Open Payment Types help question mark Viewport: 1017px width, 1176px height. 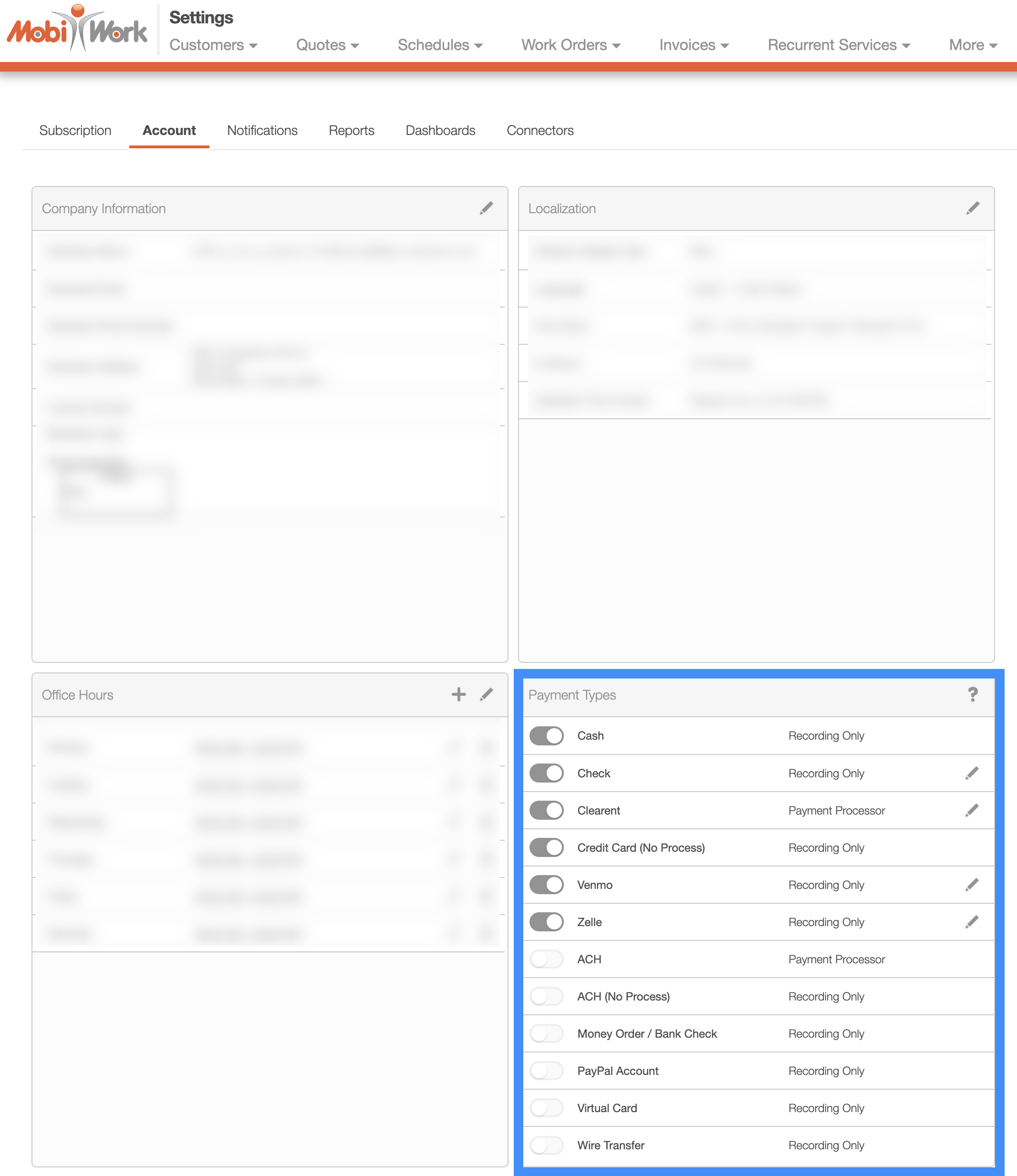[972, 695]
